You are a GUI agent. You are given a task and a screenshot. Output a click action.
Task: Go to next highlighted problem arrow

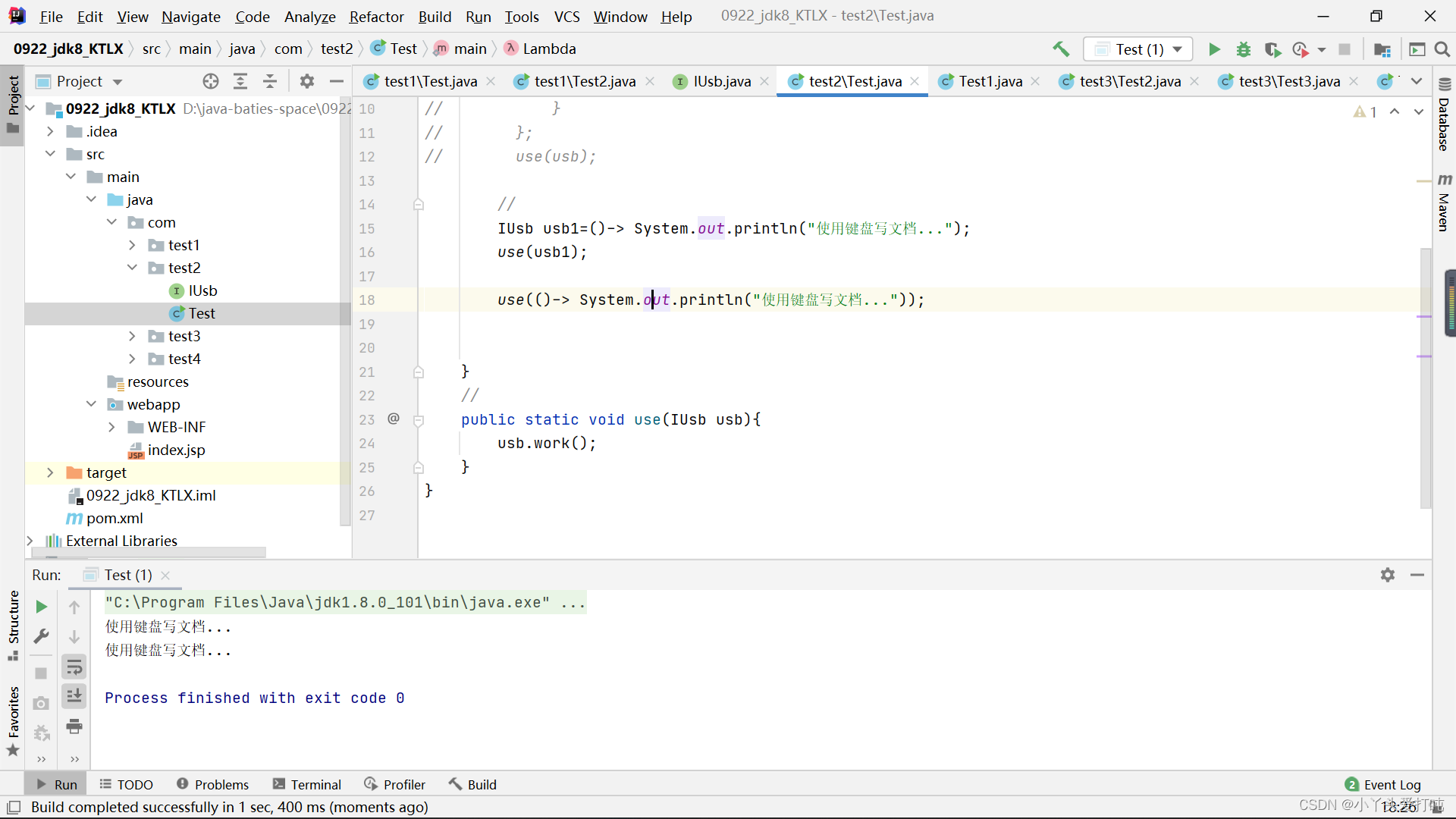(1419, 111)
